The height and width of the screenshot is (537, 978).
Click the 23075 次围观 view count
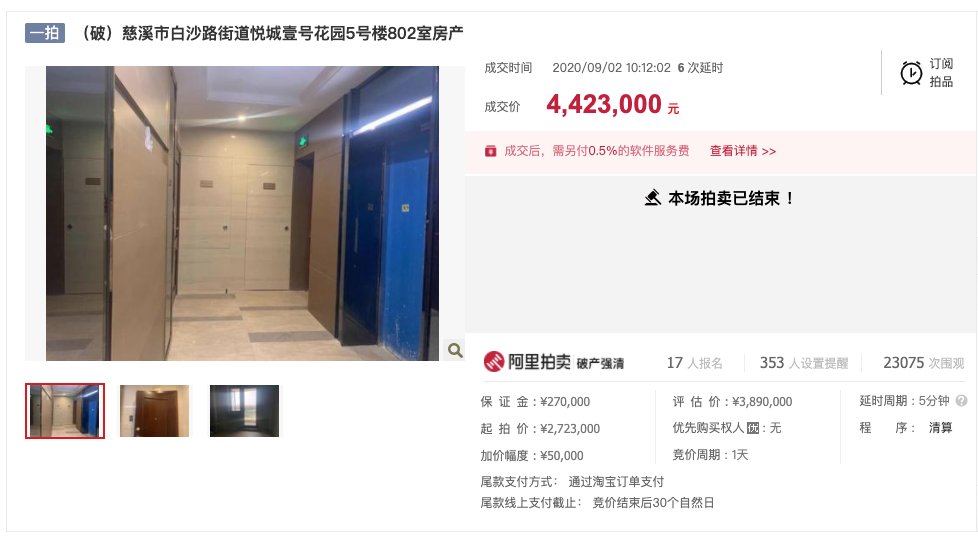click(x=923, y=363)
